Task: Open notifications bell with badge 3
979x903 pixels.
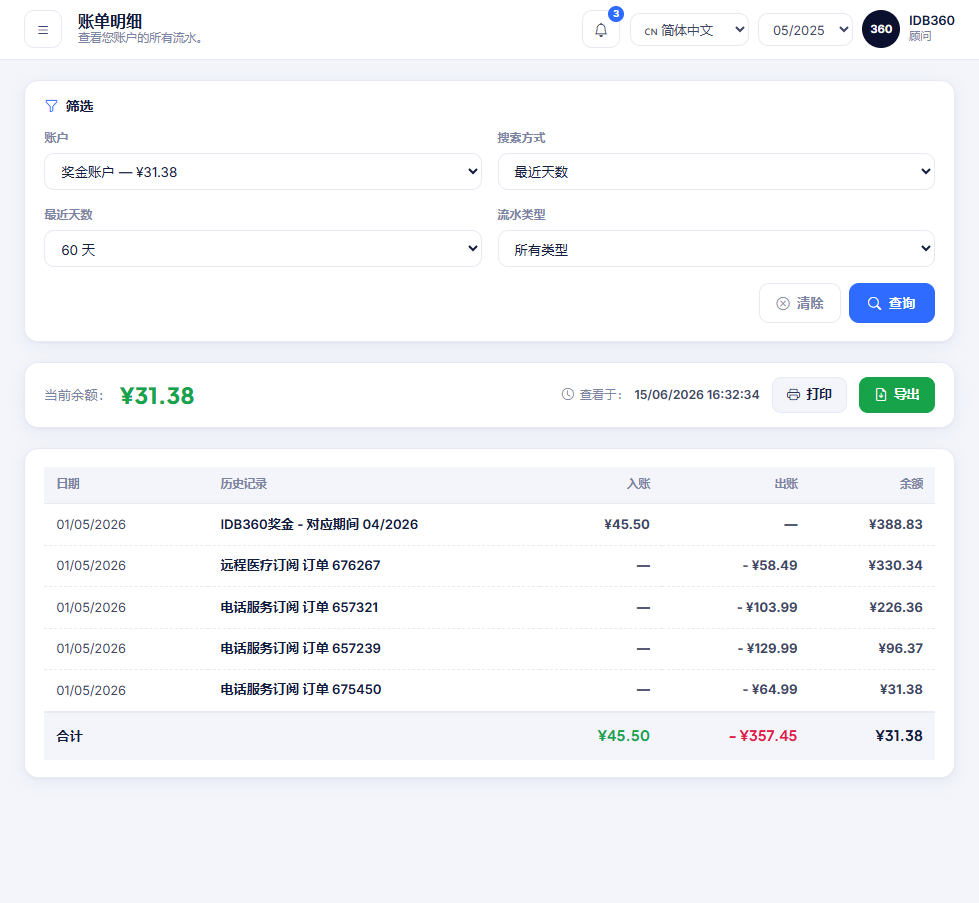Action: [601, 29]
